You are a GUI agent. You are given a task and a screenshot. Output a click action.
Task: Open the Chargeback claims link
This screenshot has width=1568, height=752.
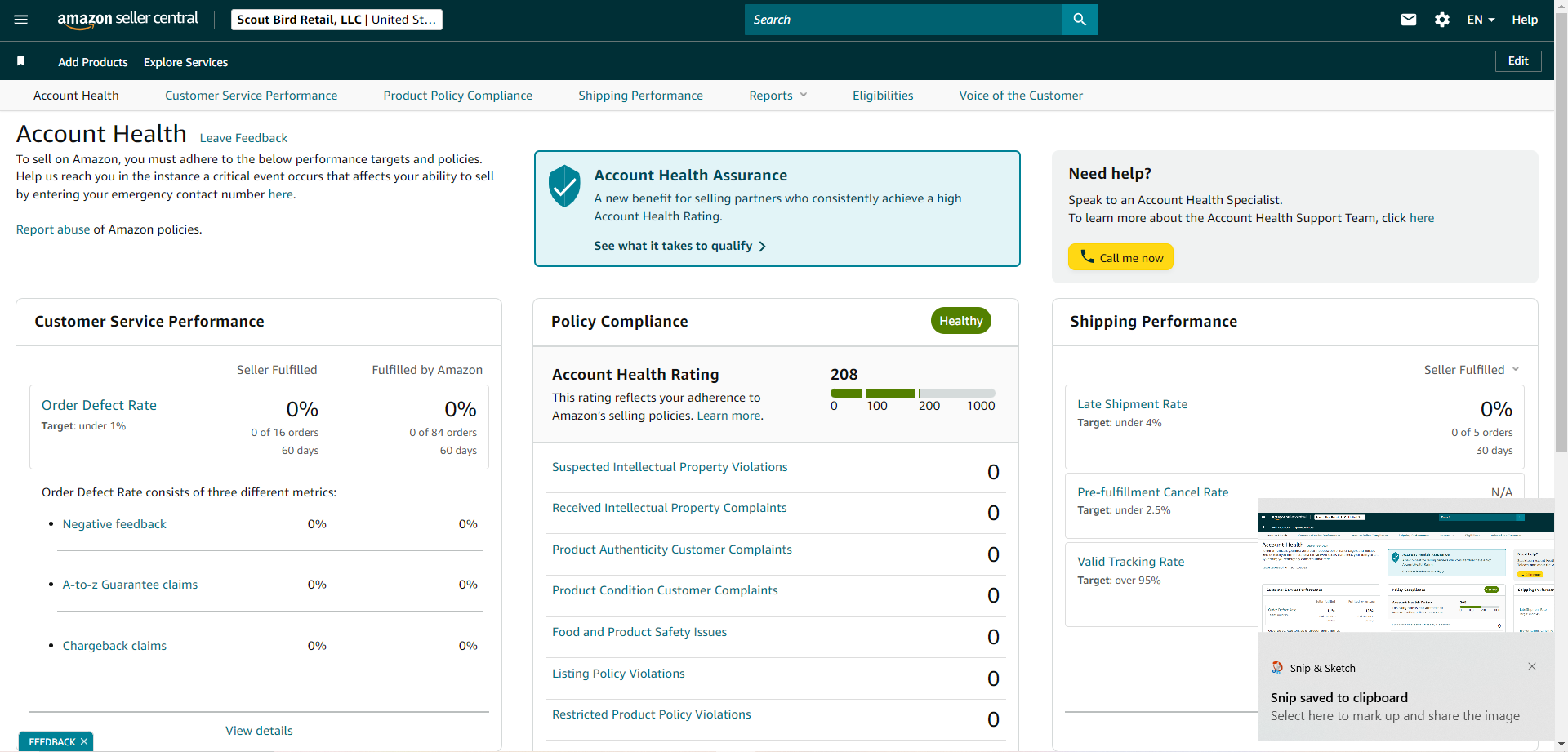[x=114, y=646]
